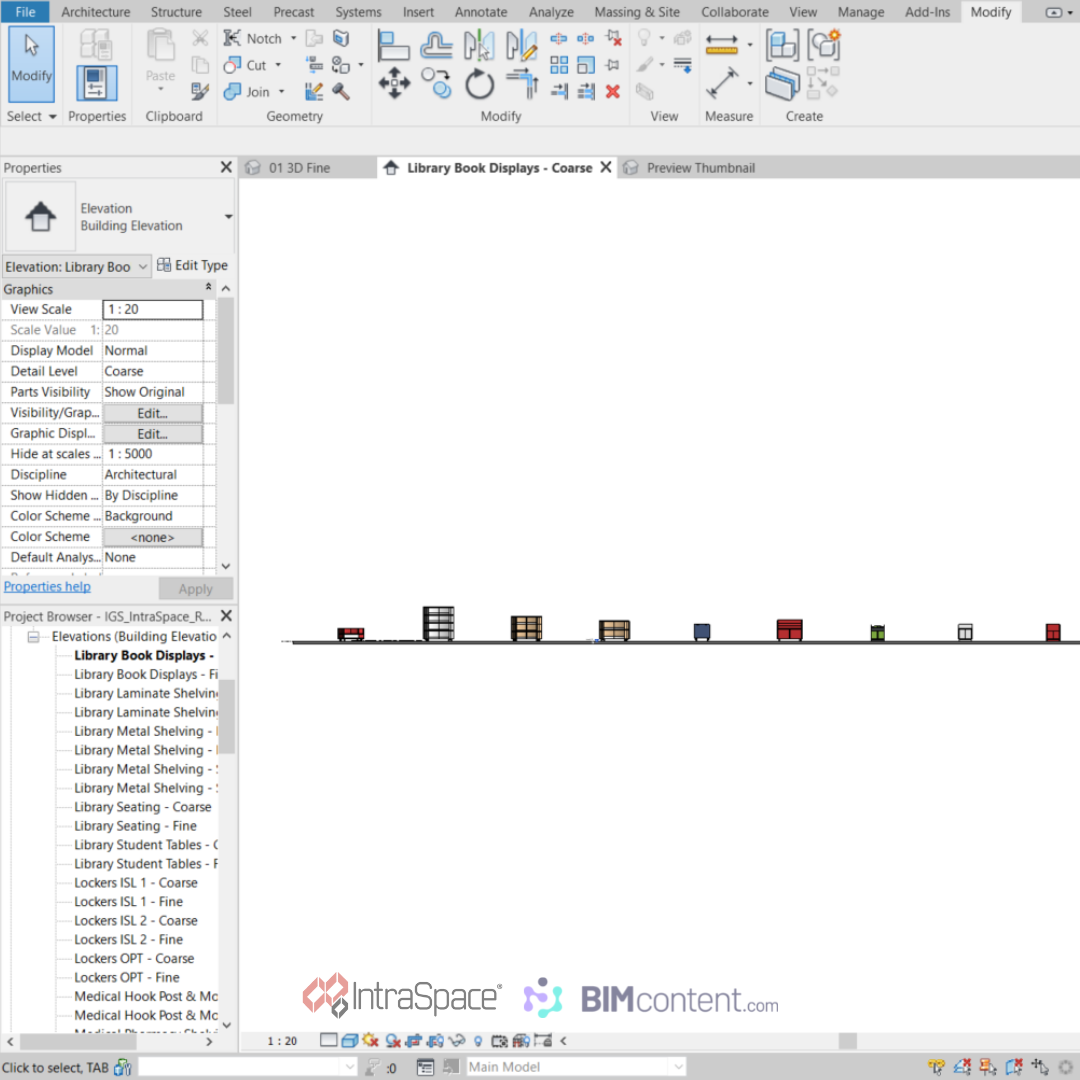Click the red Delete icon
This screenshot has height=1080, width=1080.
click(x=612, y=92)
